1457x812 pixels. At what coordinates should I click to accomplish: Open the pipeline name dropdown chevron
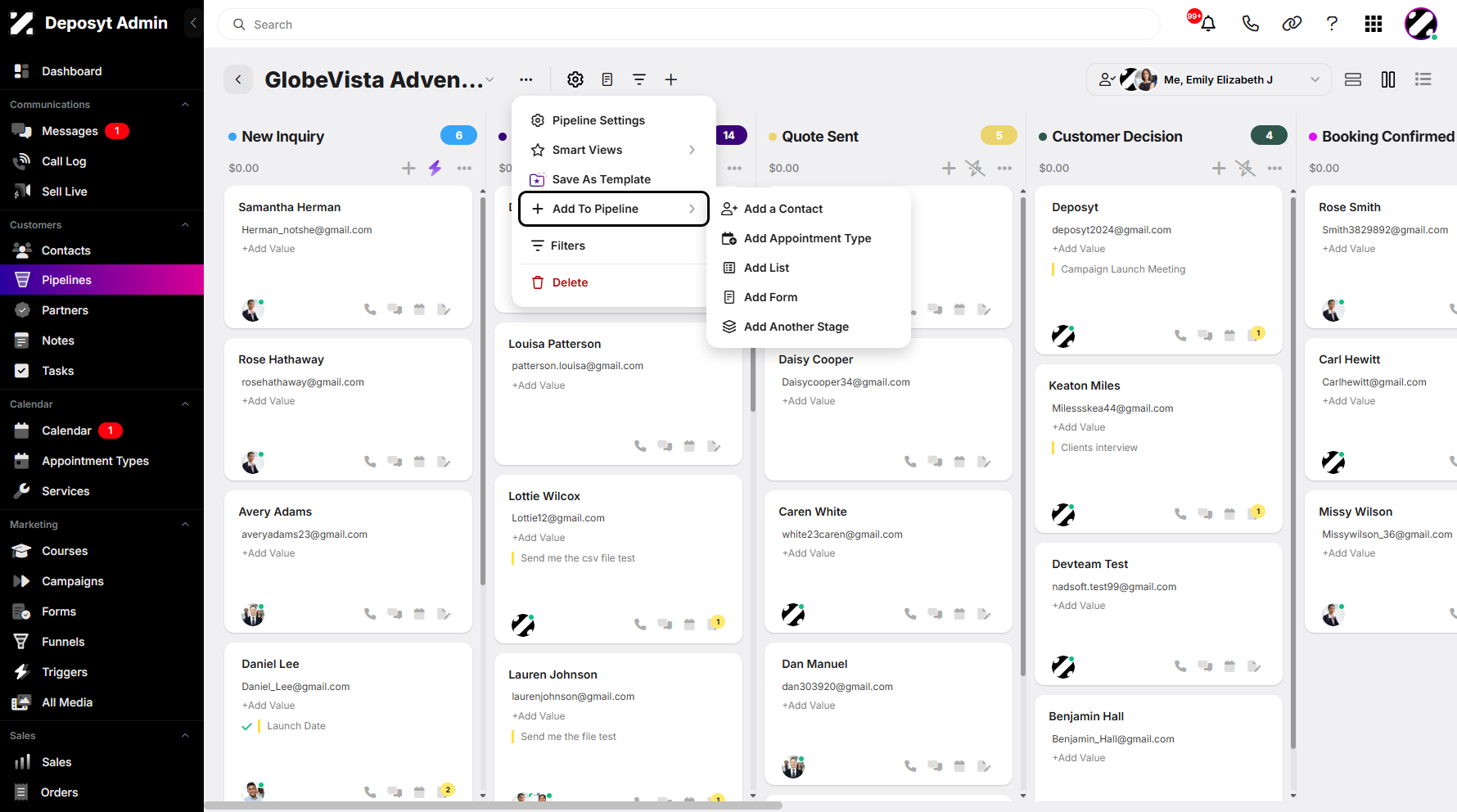point(489,80)
